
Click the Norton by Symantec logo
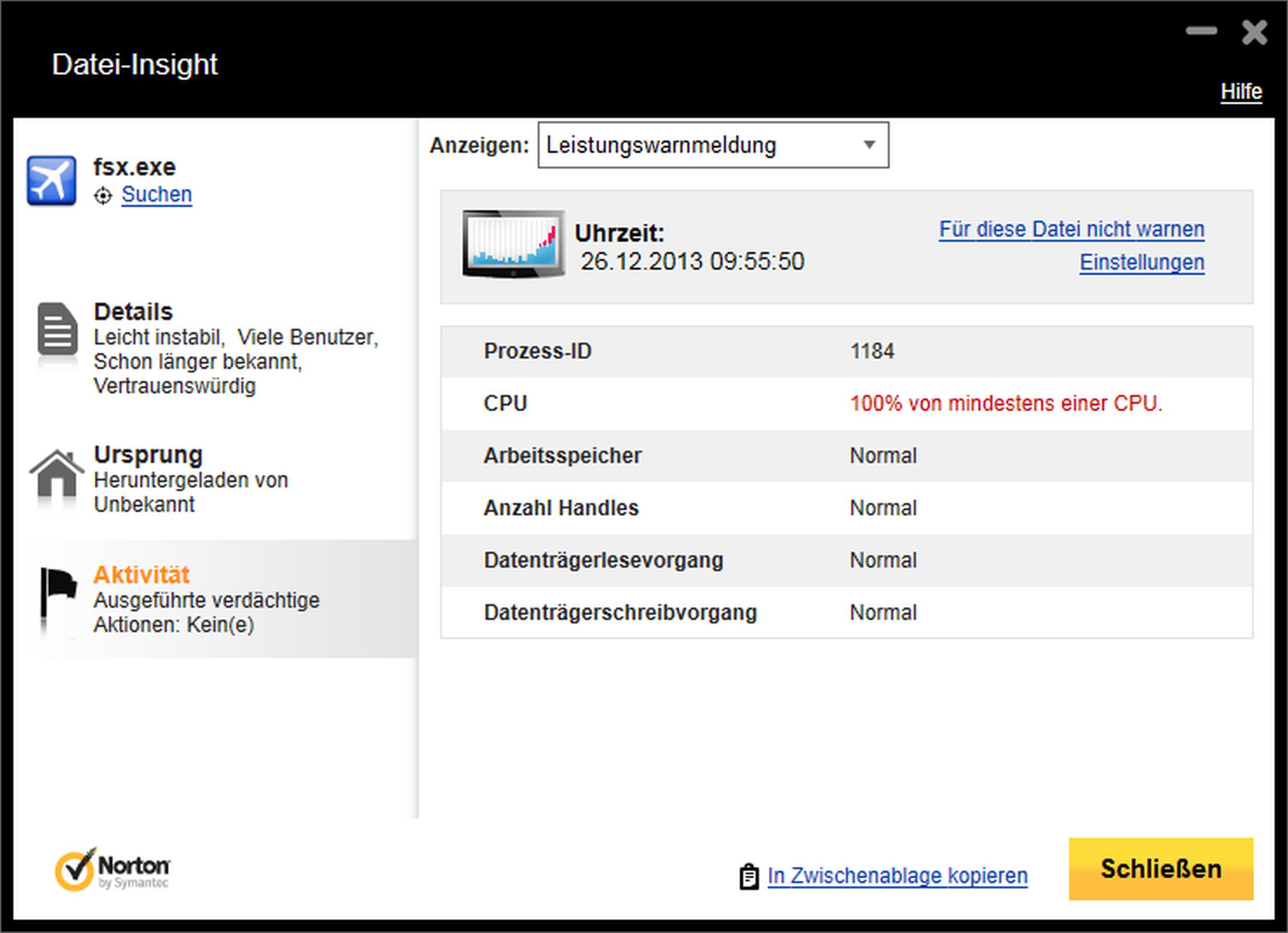click(x=112, y=869)
